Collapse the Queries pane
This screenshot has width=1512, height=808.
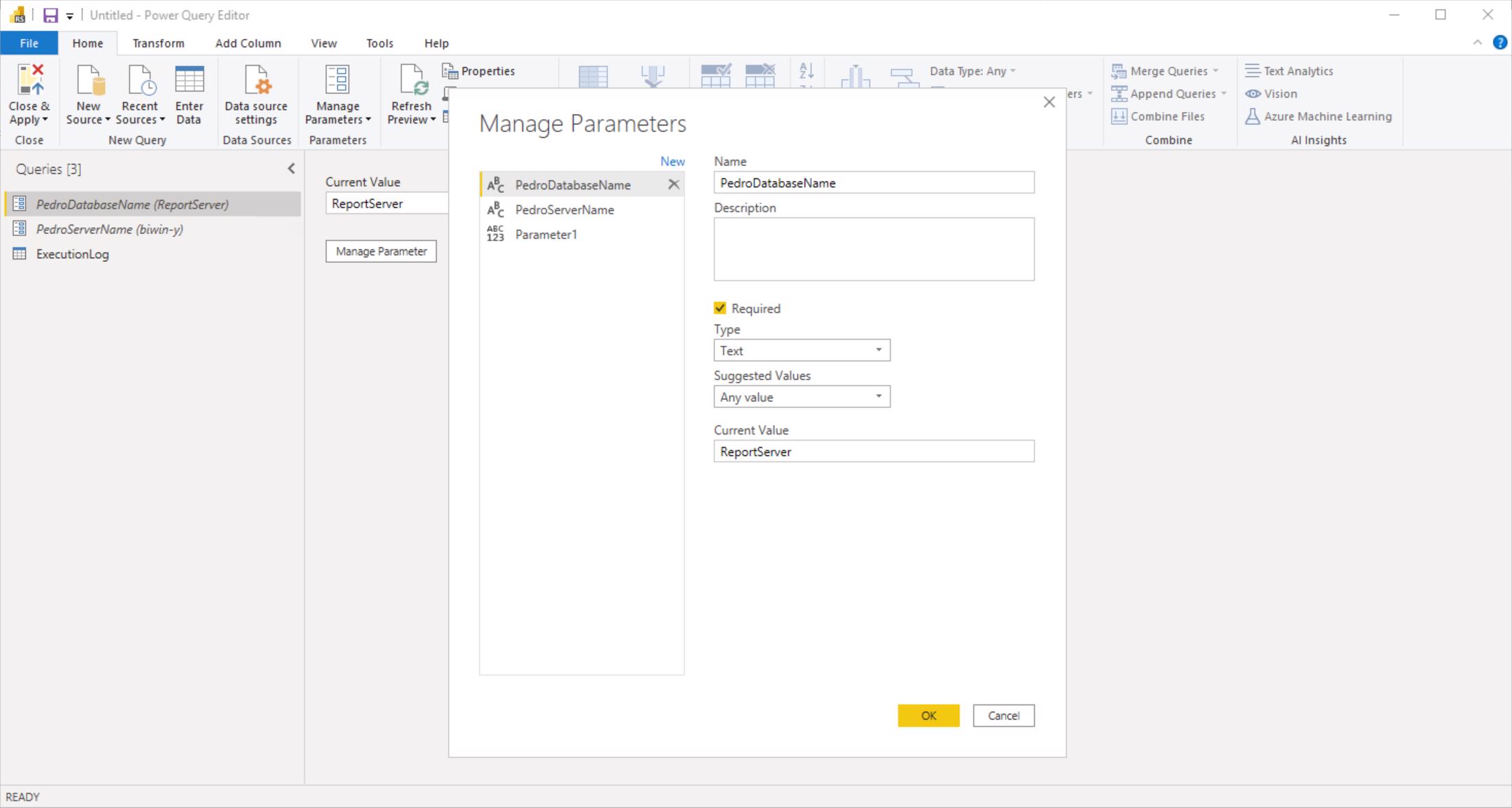[x=292, y=169]
